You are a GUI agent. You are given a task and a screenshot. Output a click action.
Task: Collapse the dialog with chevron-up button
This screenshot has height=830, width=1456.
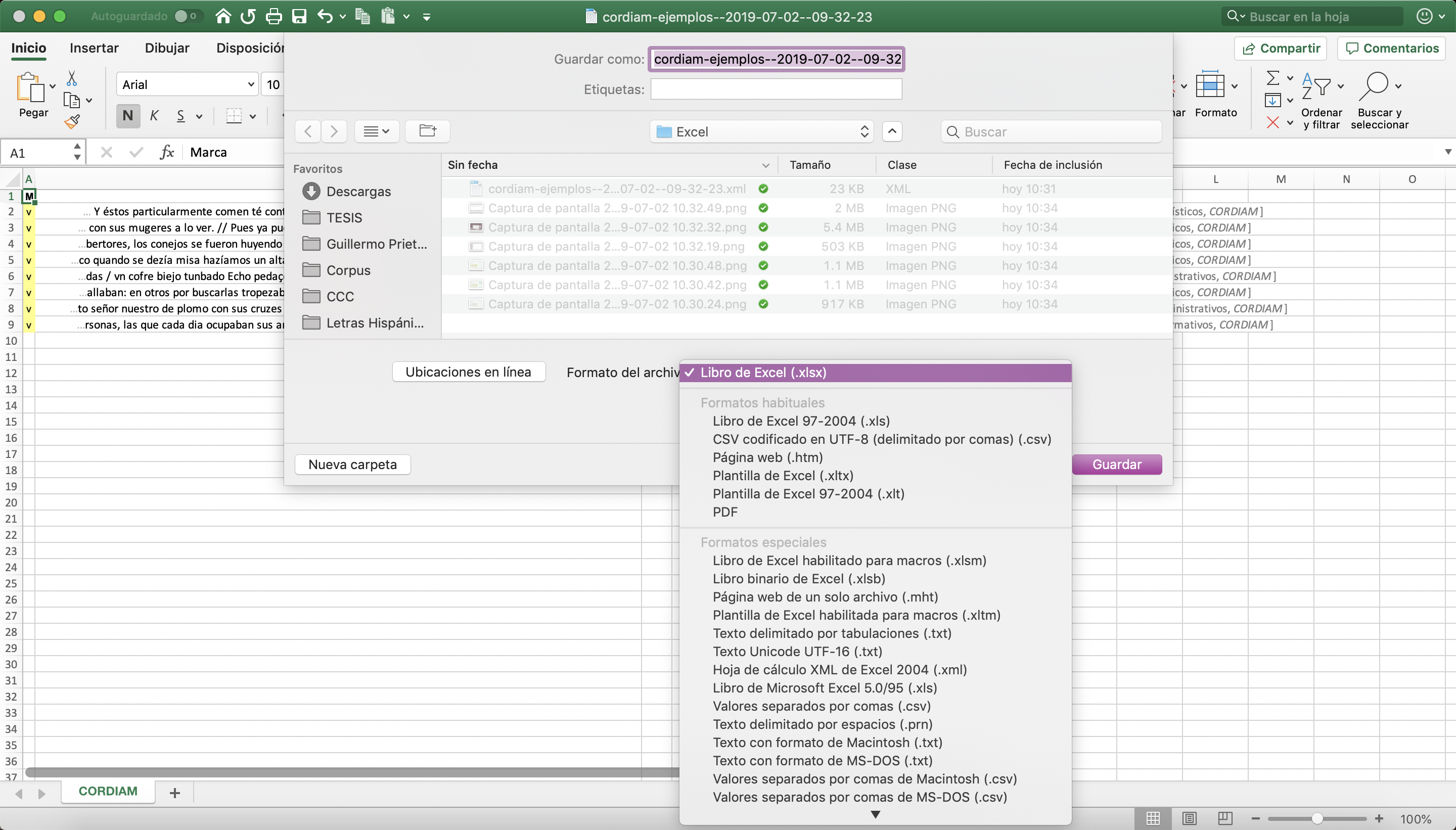point(892,131)
